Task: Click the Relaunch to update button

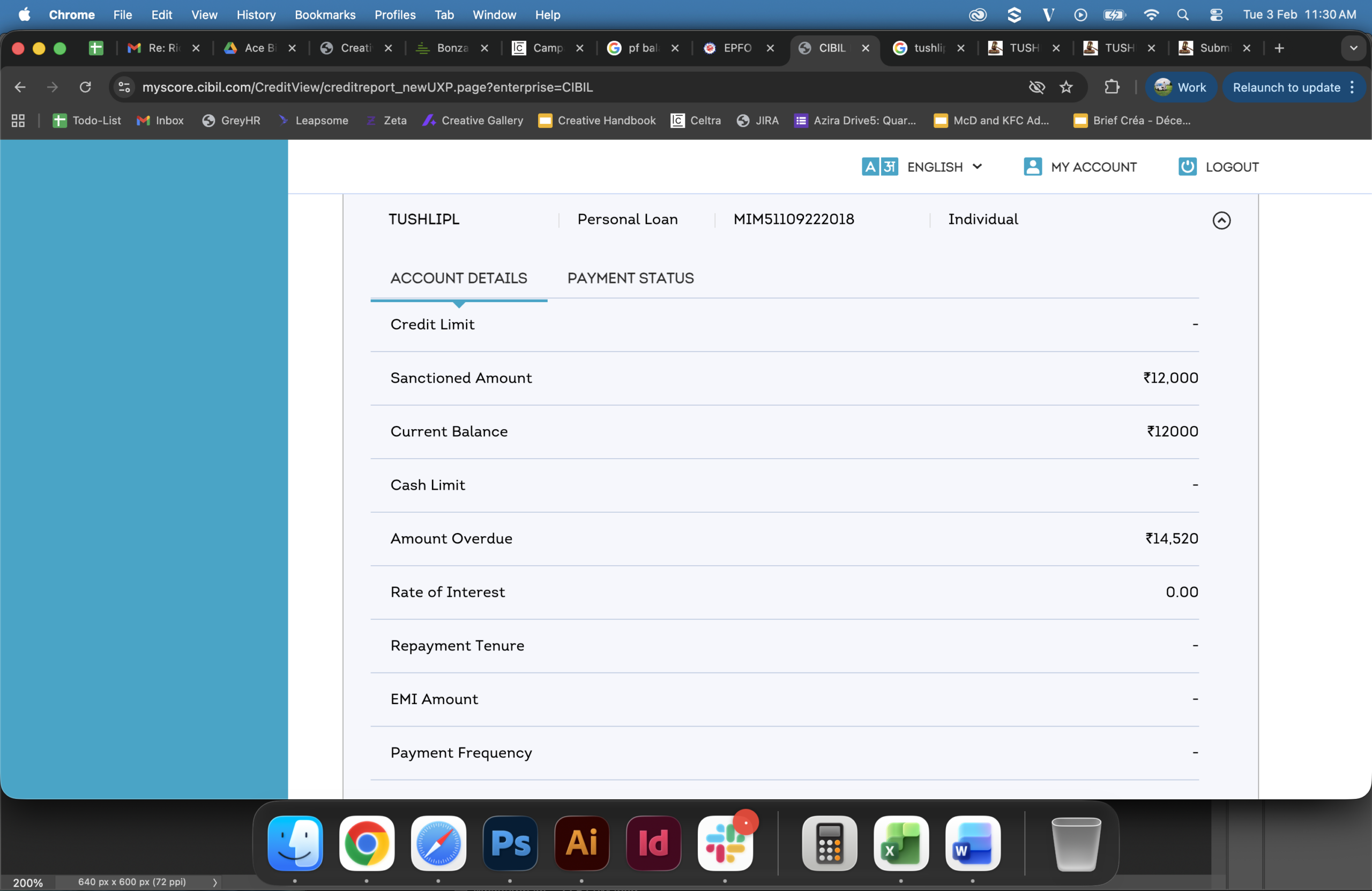Action: pyautogui.click(x=1286, y=87)
